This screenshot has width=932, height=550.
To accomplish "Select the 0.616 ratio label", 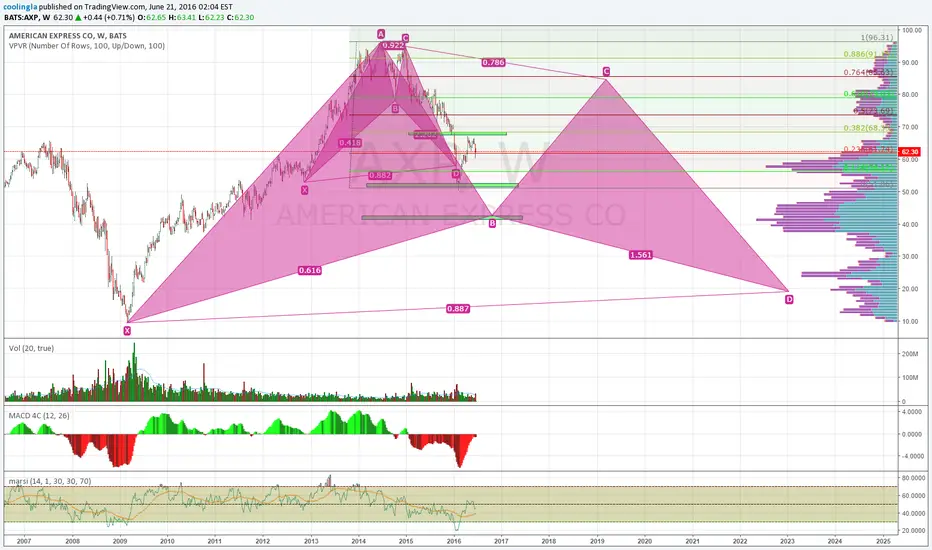I will click(310, 270).
